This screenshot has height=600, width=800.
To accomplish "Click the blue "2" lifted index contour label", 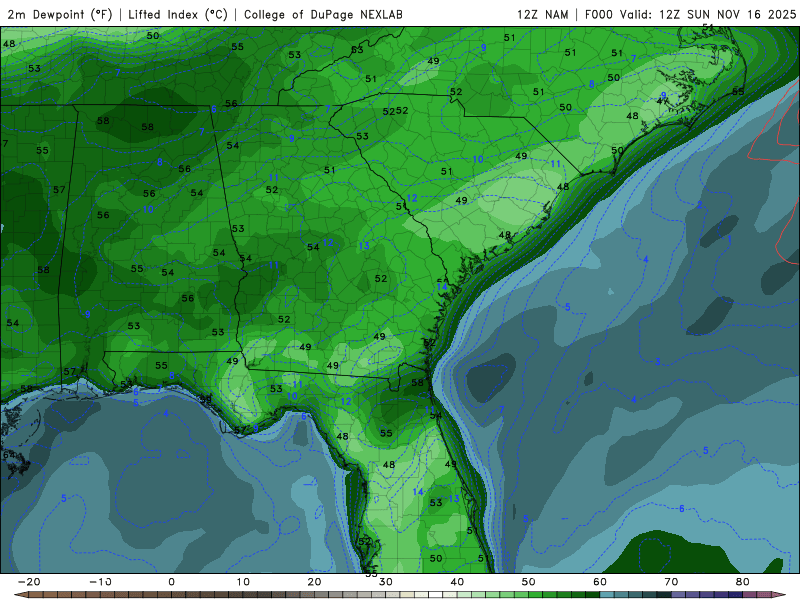I will (x=699, y=205).
